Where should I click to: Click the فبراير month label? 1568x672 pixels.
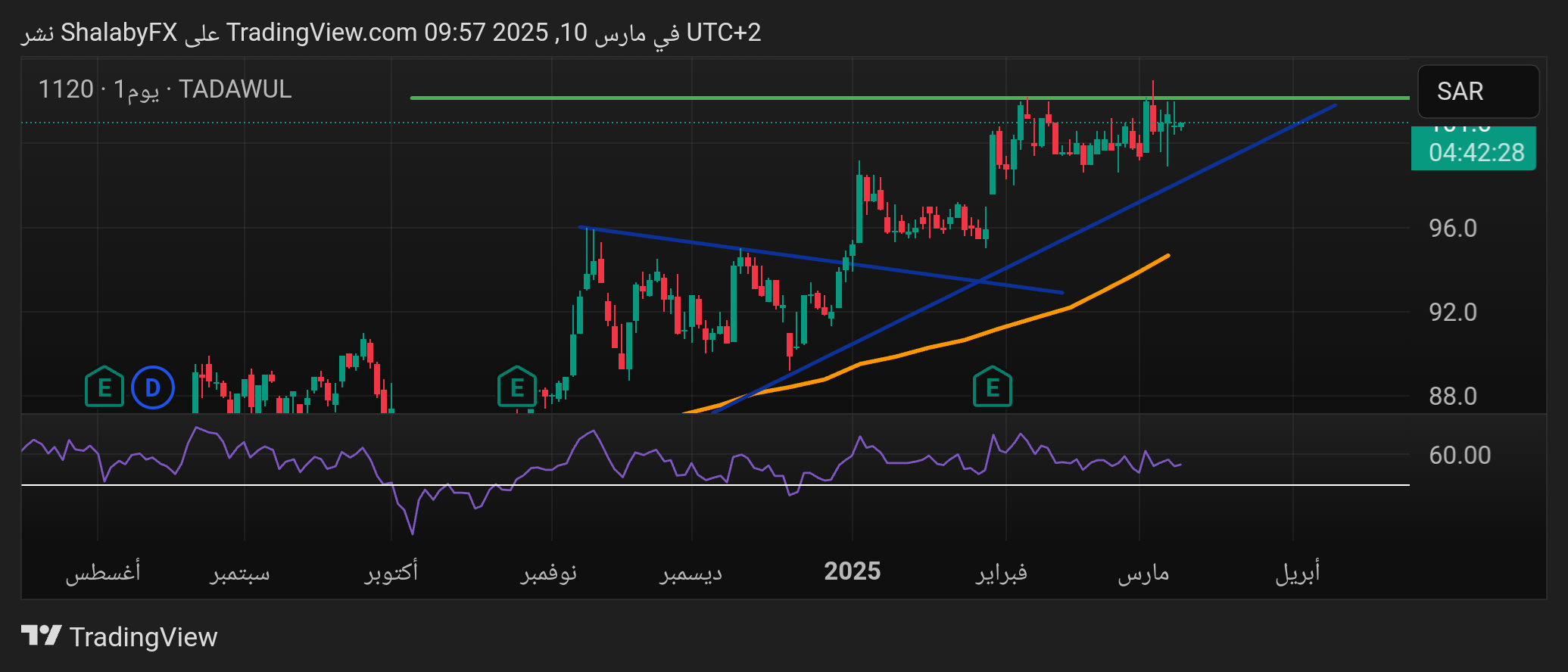coord(1002,572)
